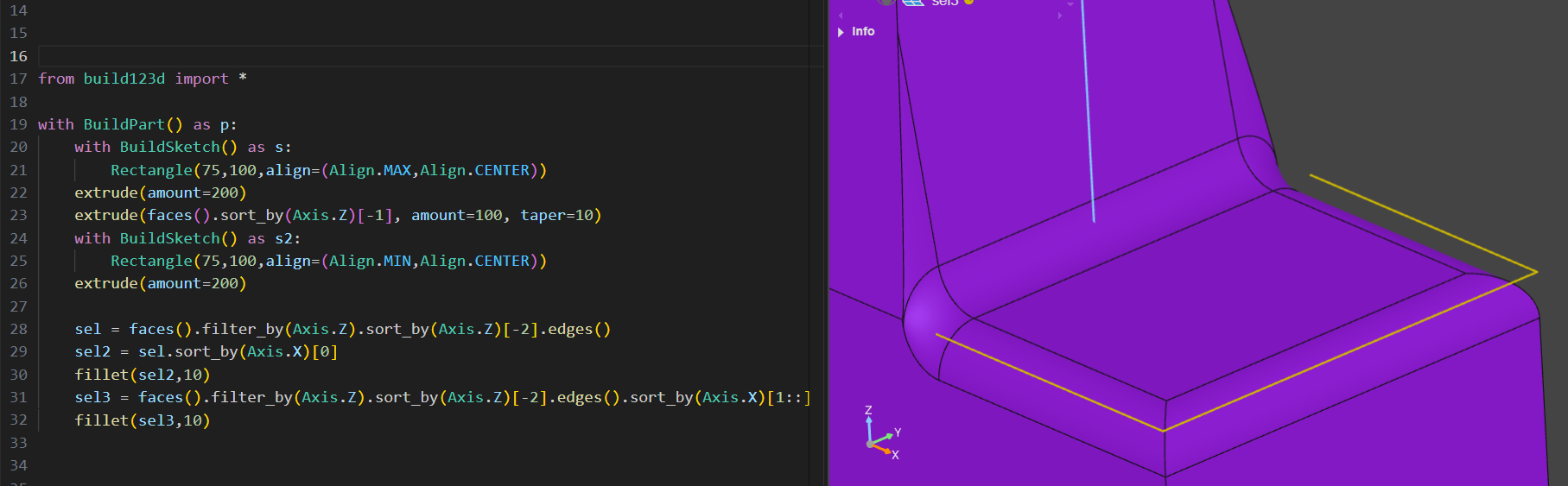Select the cyan vertical line in 3D viewer

[1089, 129]
